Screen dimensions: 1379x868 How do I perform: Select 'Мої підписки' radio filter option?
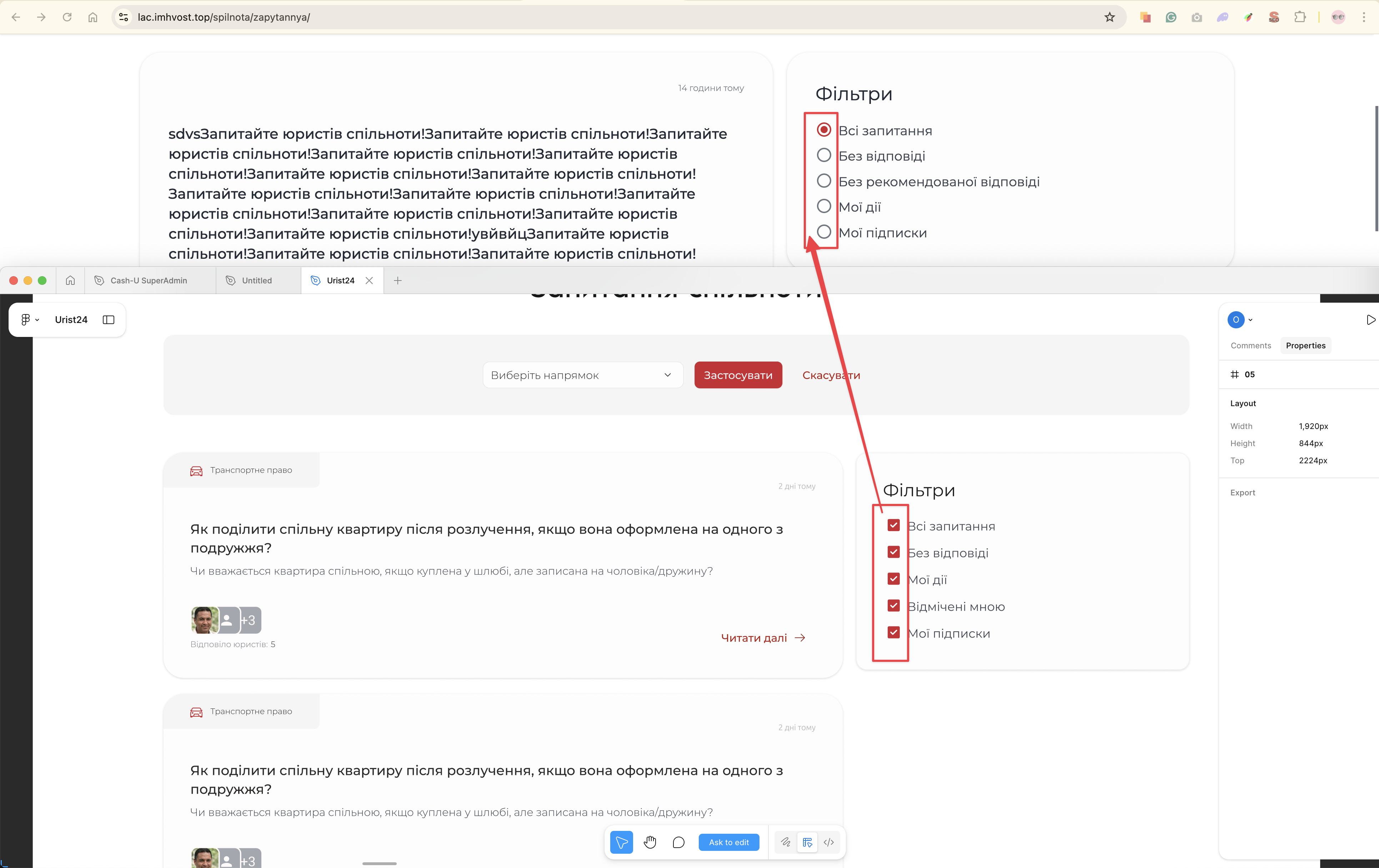coord(823,232)
